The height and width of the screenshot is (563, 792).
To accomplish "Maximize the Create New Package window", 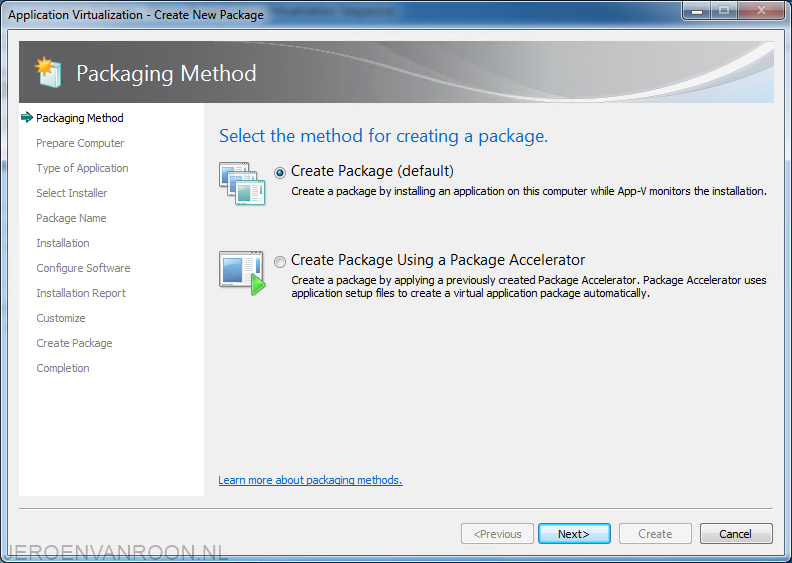I will 724,11.
